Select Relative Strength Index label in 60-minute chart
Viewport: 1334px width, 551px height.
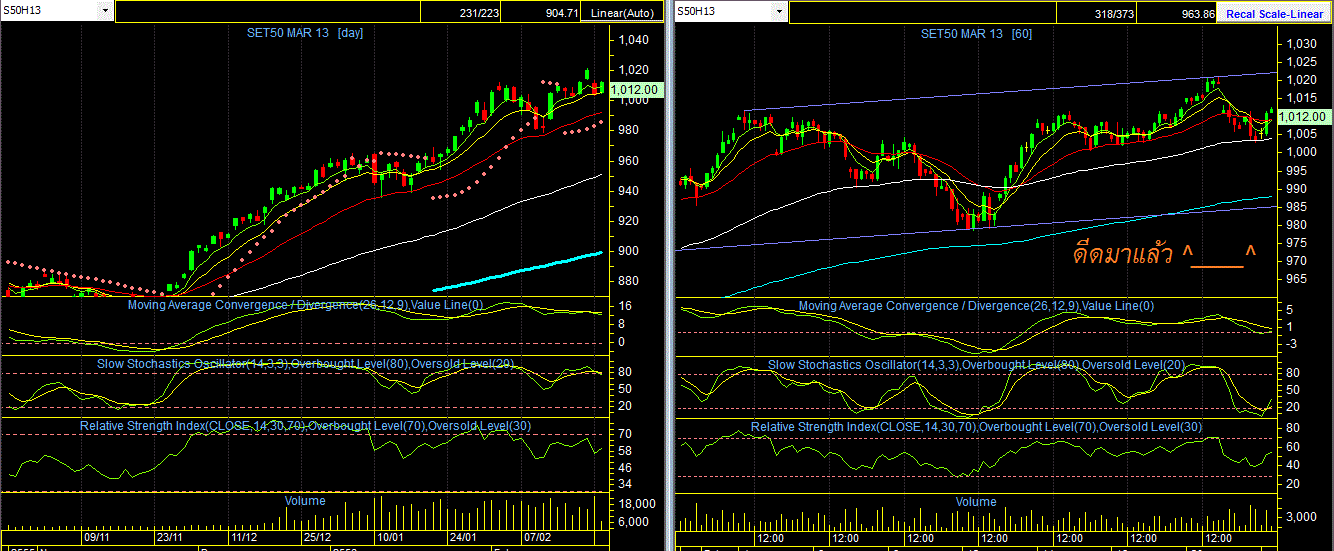976,426
